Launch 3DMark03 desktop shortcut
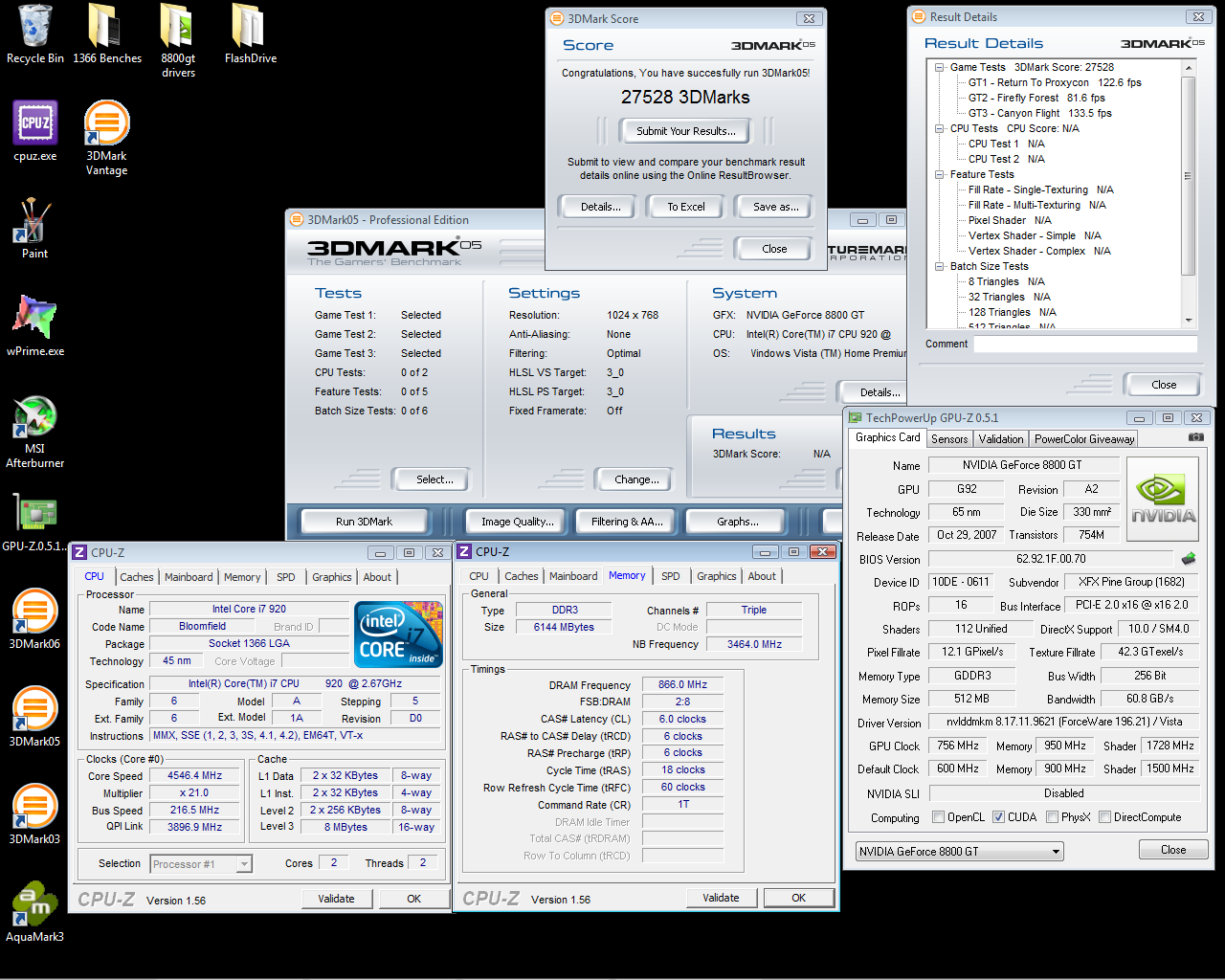 [x=34, y=815]
